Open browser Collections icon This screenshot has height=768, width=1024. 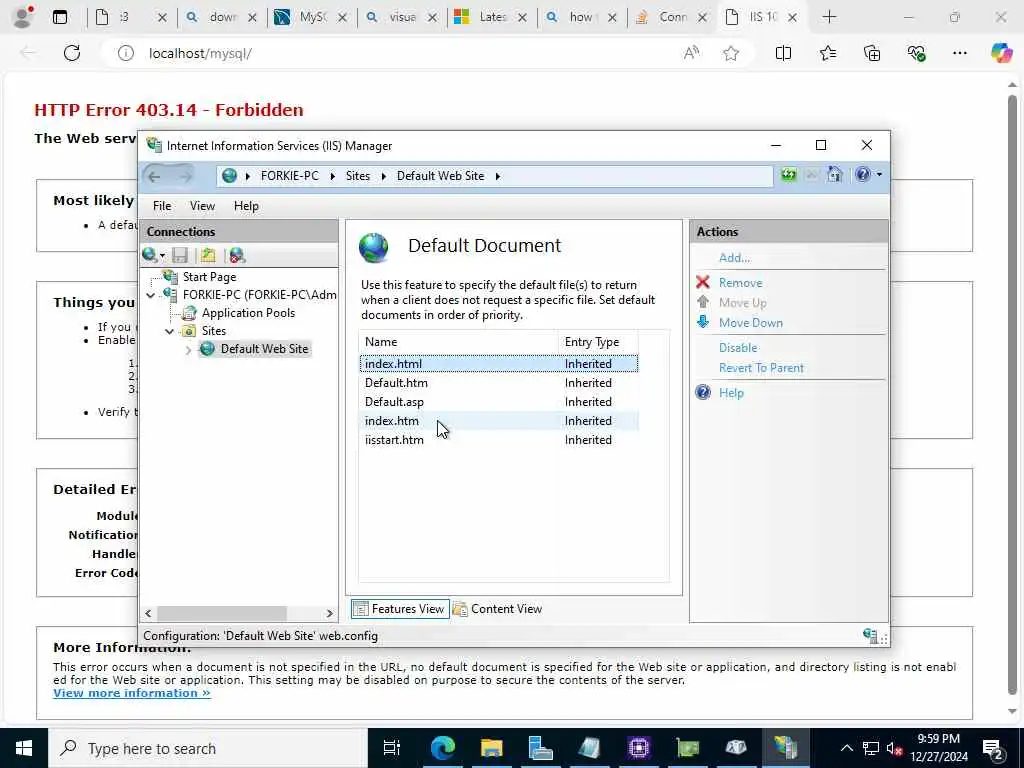pos(872,53)
